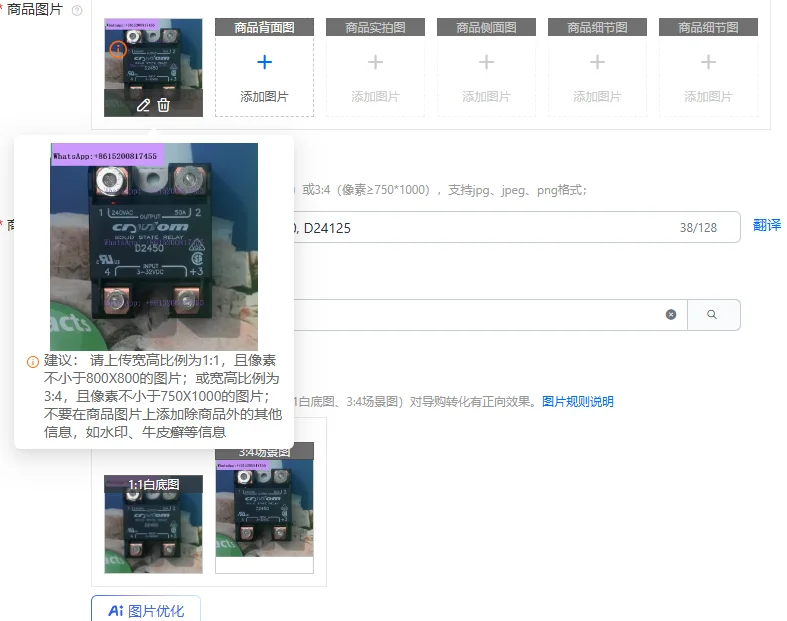Delete the main product image via trash icon
This screenshot has width=787, height=621.
[x=164, y=105]
